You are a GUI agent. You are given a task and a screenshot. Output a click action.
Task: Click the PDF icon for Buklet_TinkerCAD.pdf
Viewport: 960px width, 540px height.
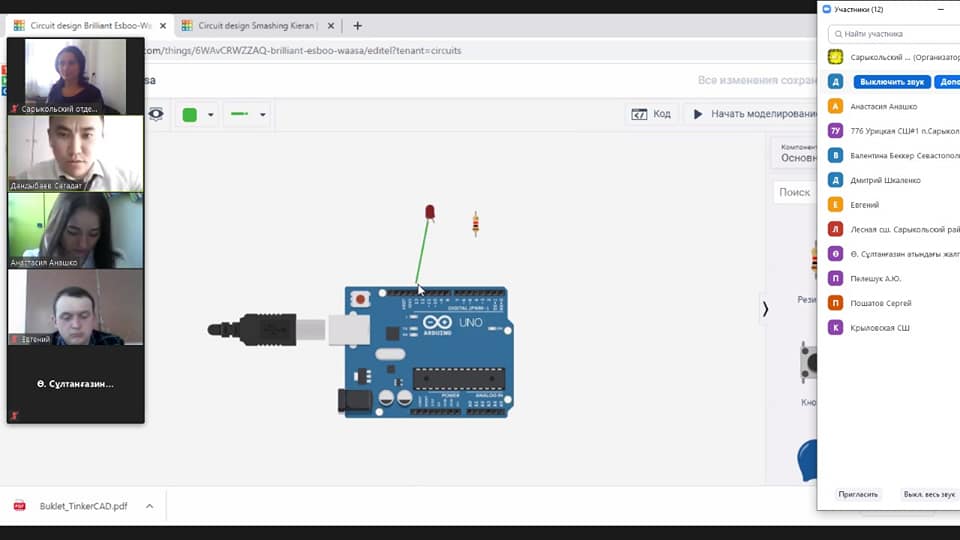pos(20,506)
